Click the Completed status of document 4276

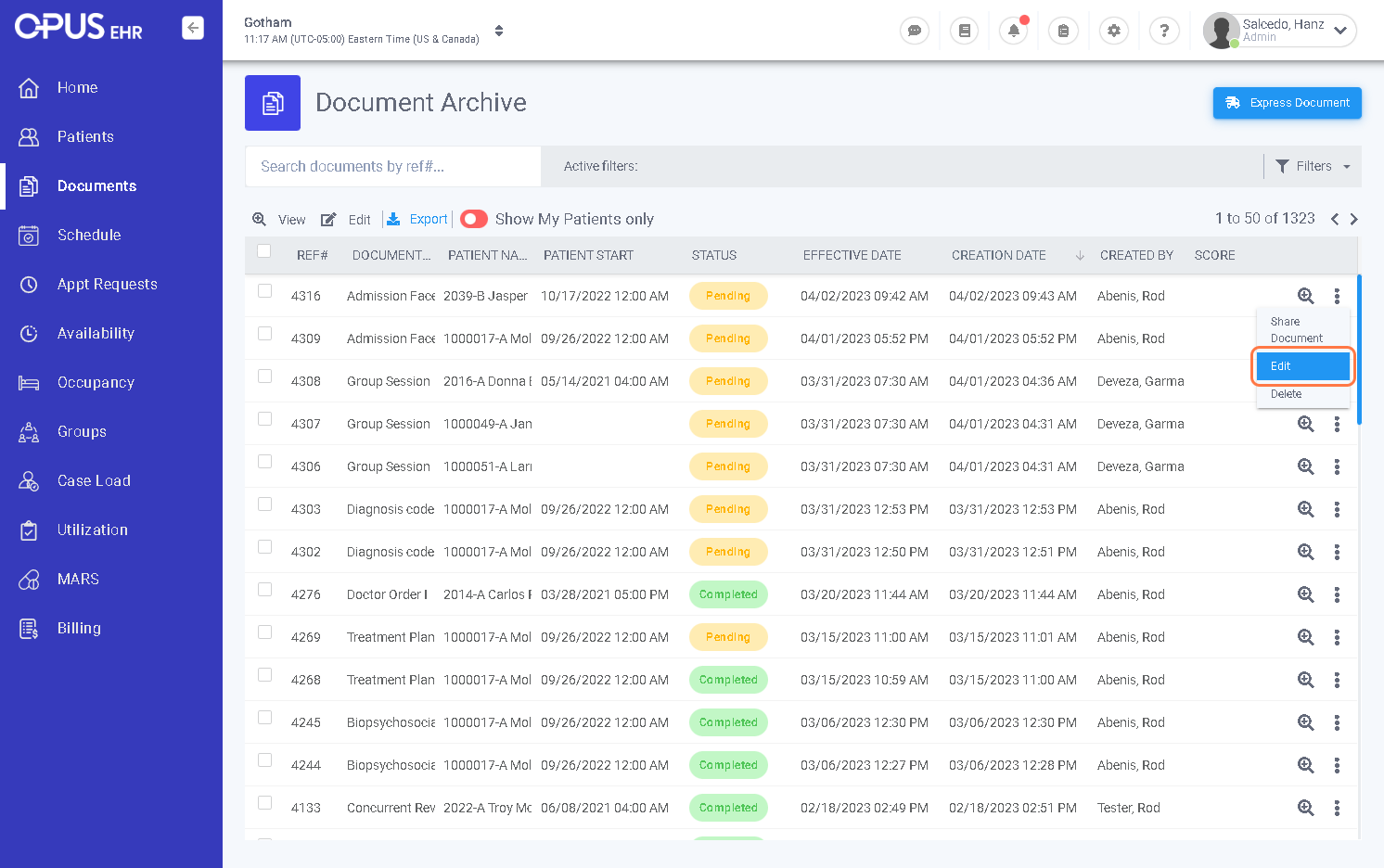(x=728, y=594)
